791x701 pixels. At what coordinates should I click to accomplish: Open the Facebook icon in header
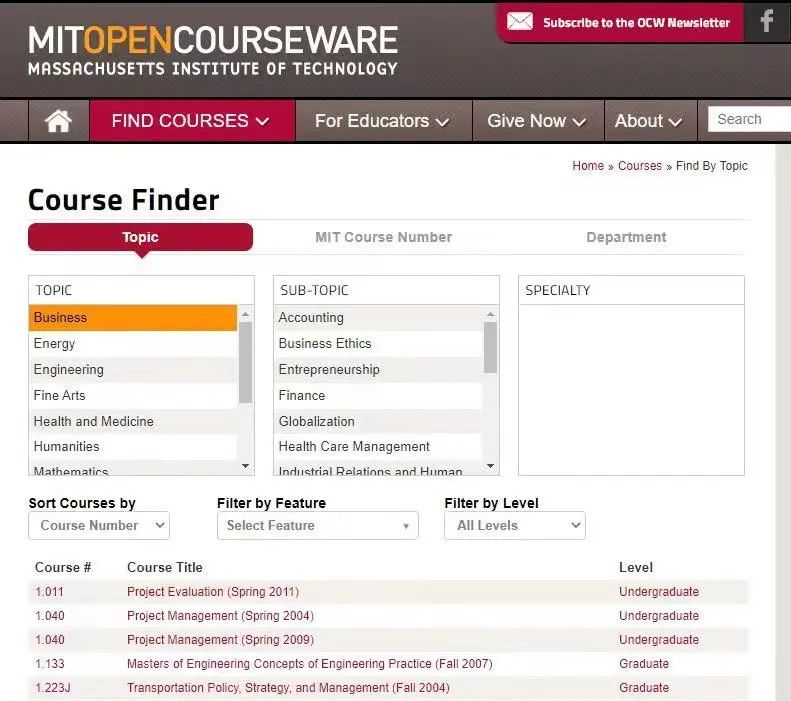[x=767, y=21]
